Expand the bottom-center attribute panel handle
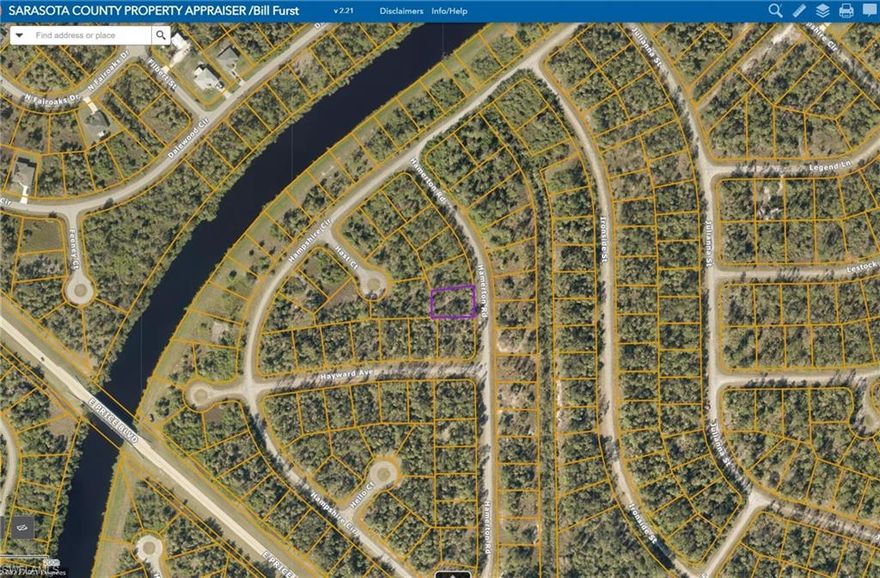Viewport: 880px width, 578px height. [x=453, y=574]
